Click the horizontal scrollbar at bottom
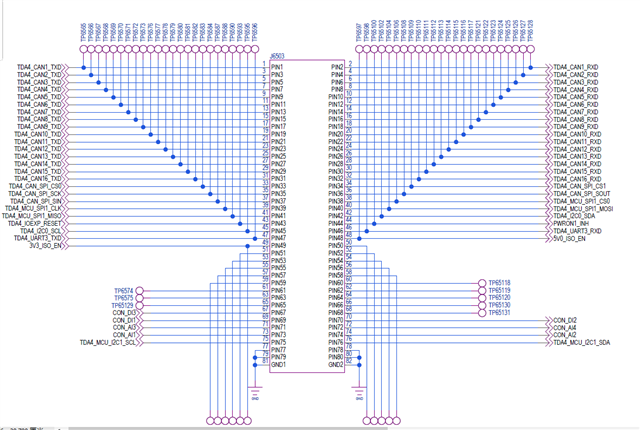 point(229,428)
